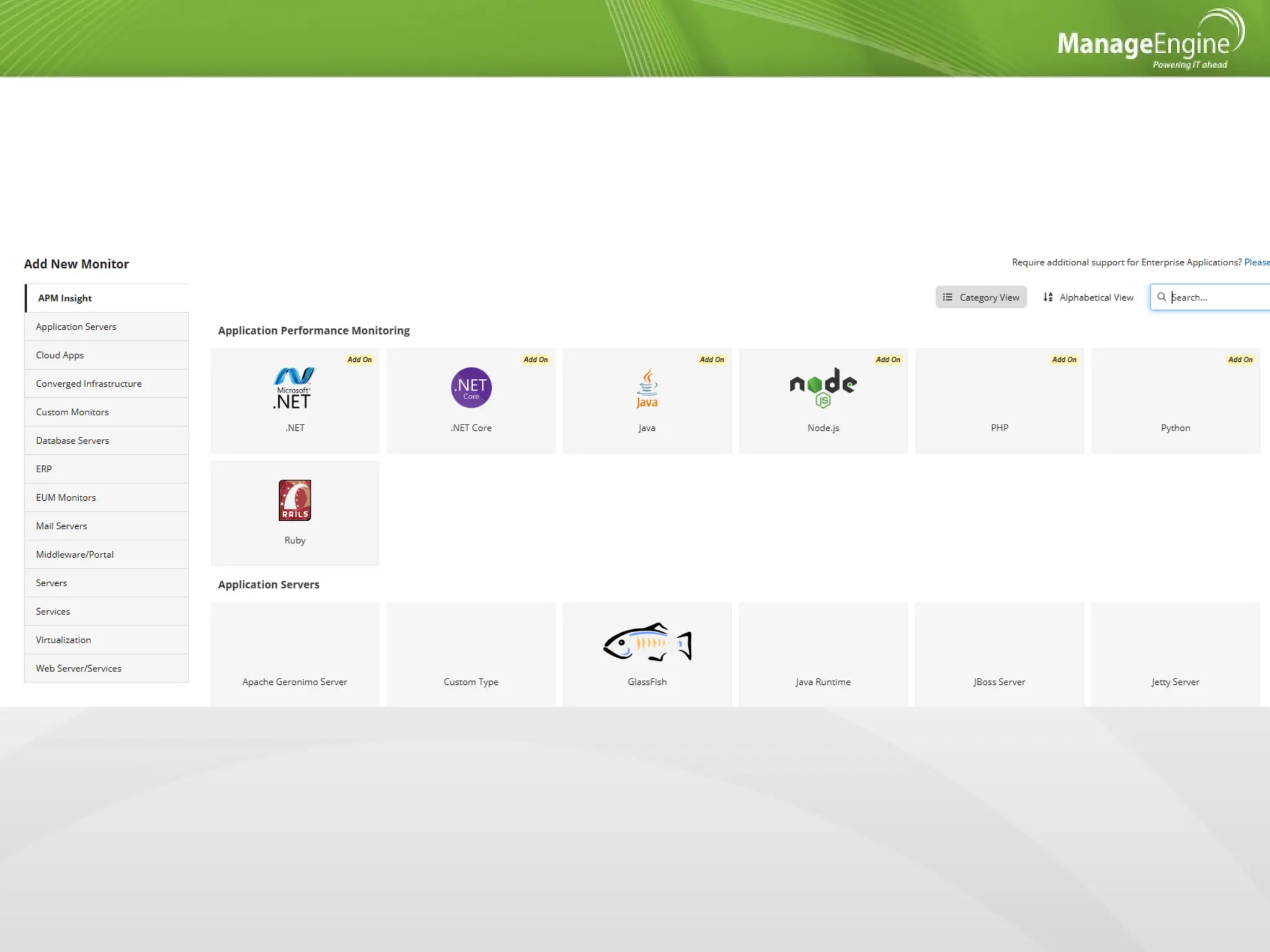Screen dimensions: 1270x952
Task: Switch to Category View
Action: pos(981,297)
